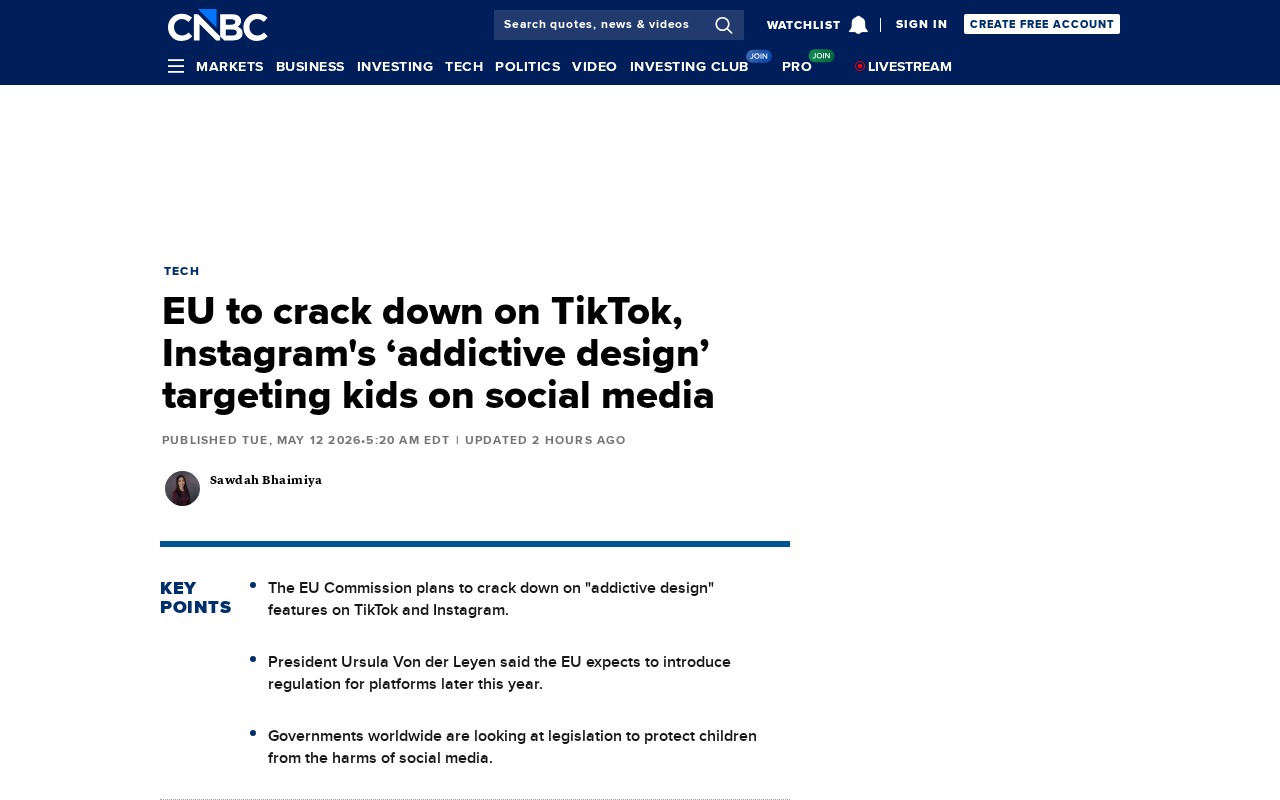
Task: Focus the search quotes, news & videos field
Action: click(x=619, y=25)
